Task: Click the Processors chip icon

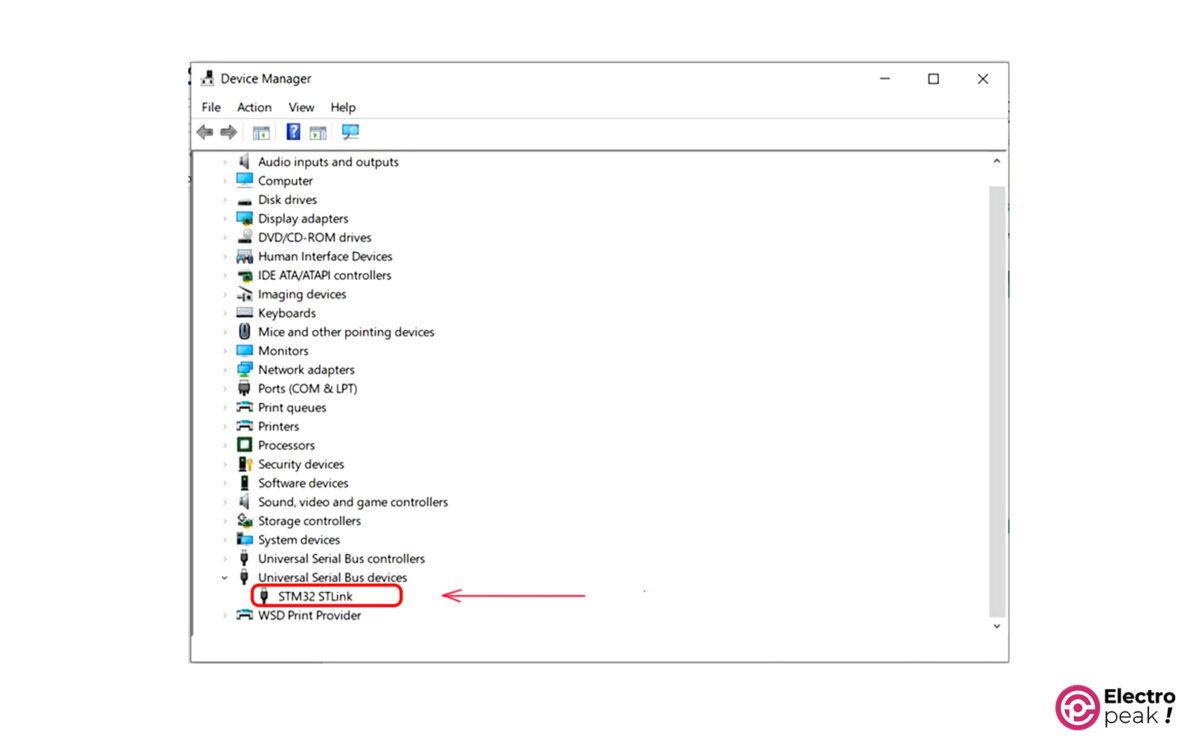Action: 244,445
